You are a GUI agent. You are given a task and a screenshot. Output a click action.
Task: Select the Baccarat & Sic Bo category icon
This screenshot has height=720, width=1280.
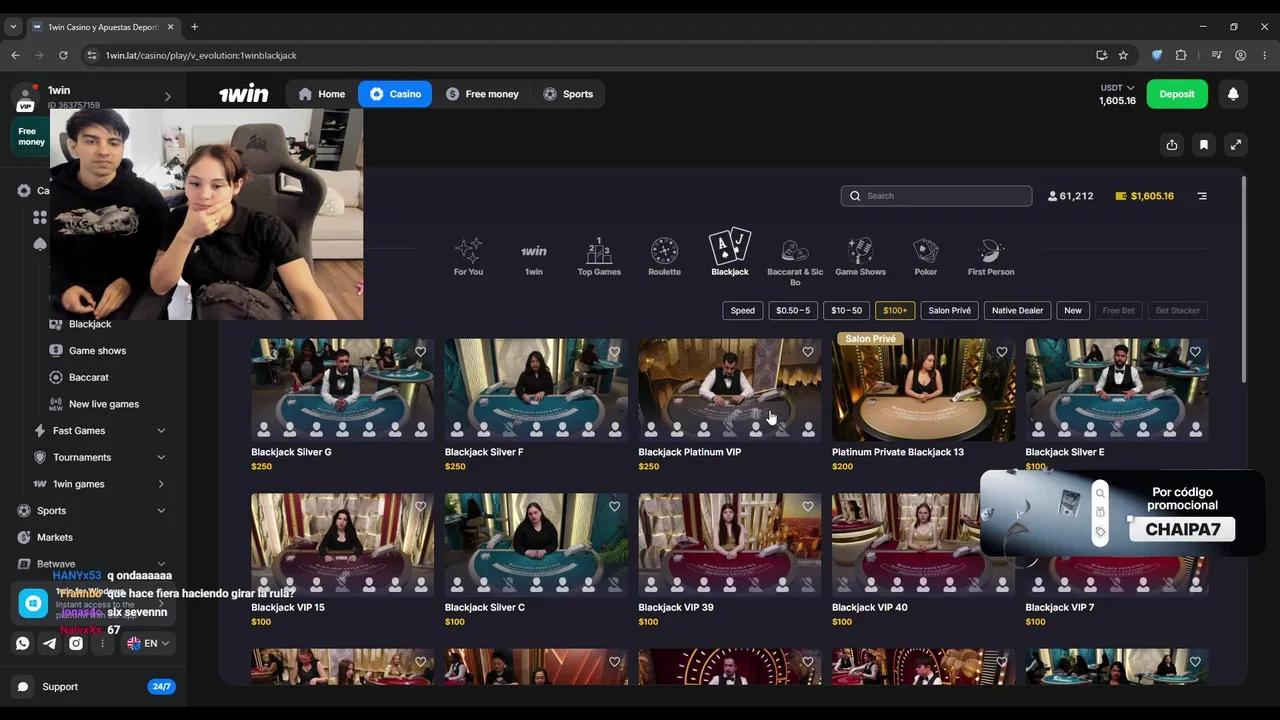(795, 250)
